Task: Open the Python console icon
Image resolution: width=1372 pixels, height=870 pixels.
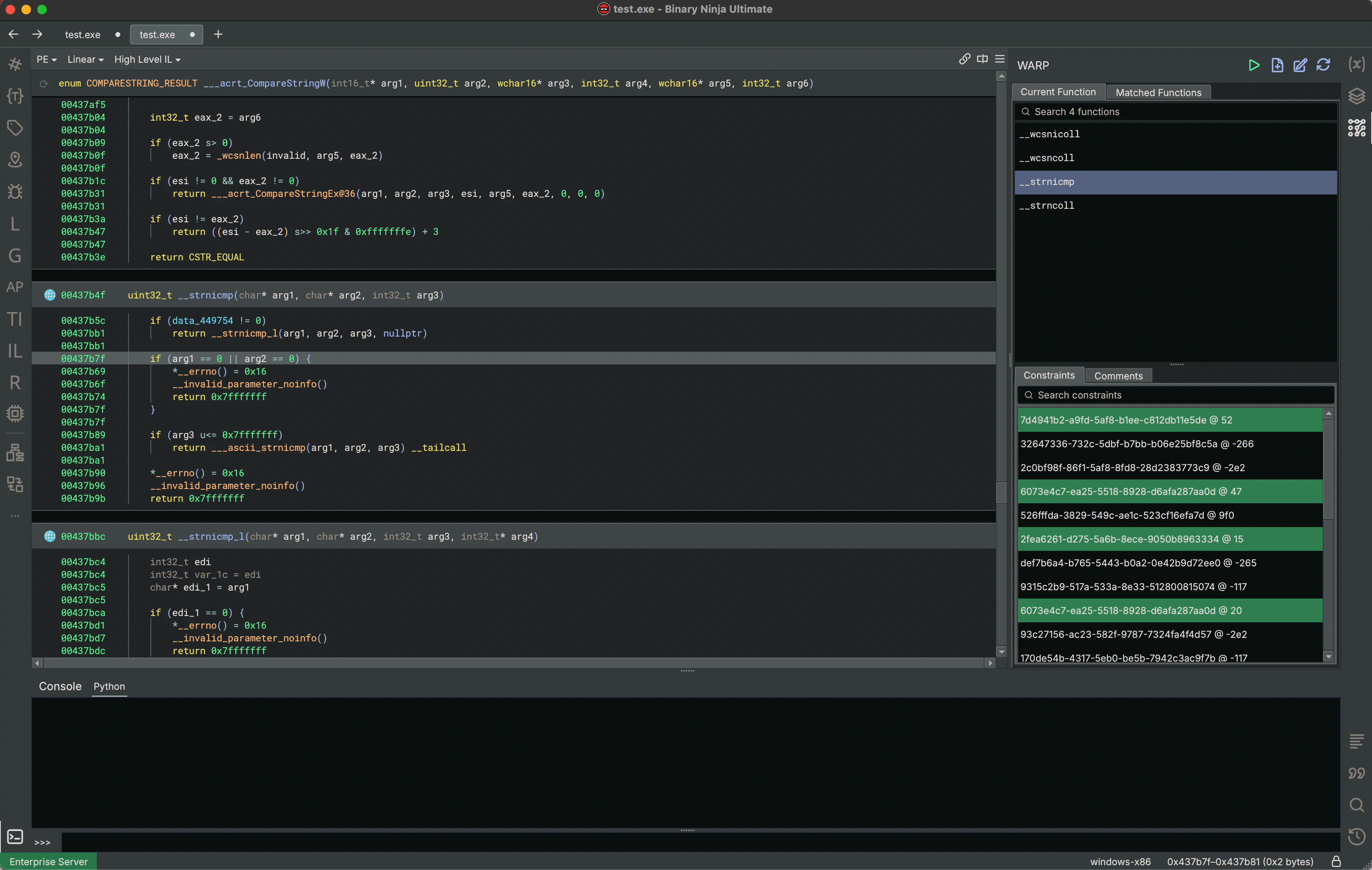Action: [x=15, y=836]
